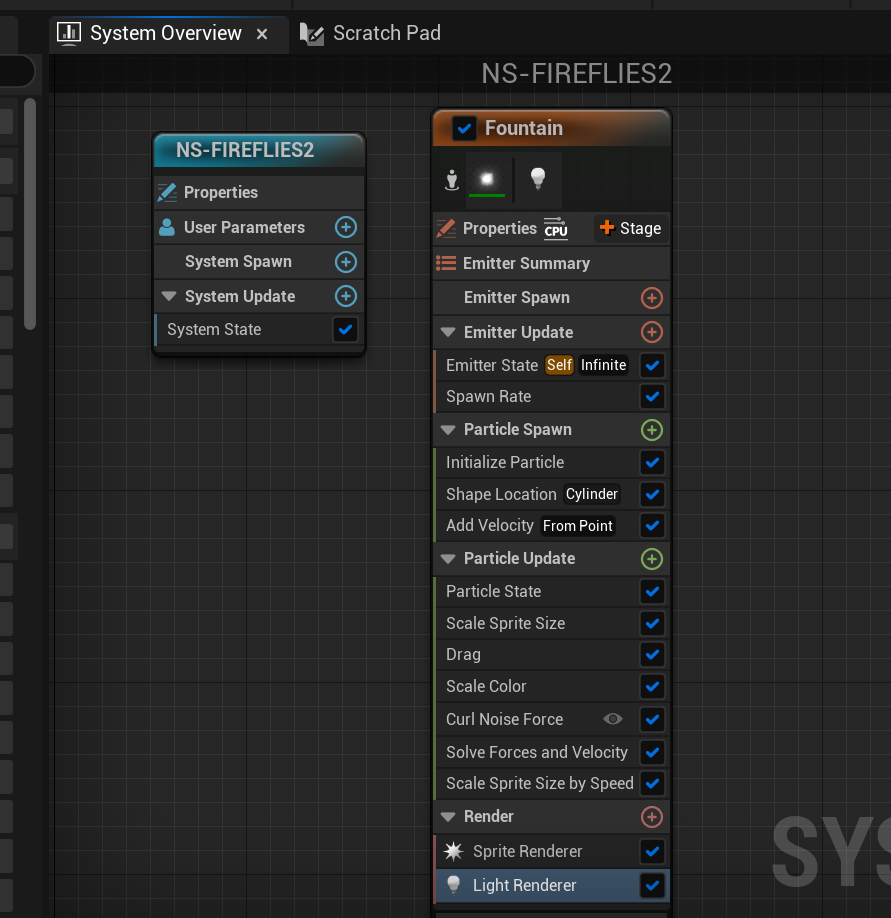The width and height of the screenshot is (891, 918).
Task: Disable the System State module checkbox
Action: [x=345, y=330]
